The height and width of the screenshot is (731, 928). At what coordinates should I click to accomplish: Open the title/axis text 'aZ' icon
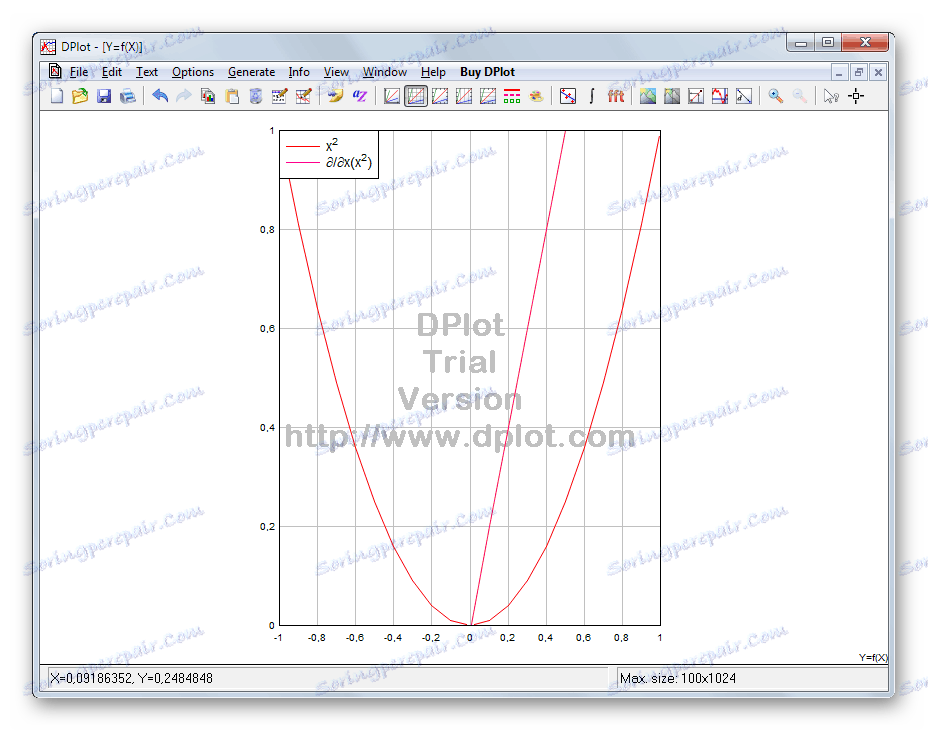click(x=360, y=95)
